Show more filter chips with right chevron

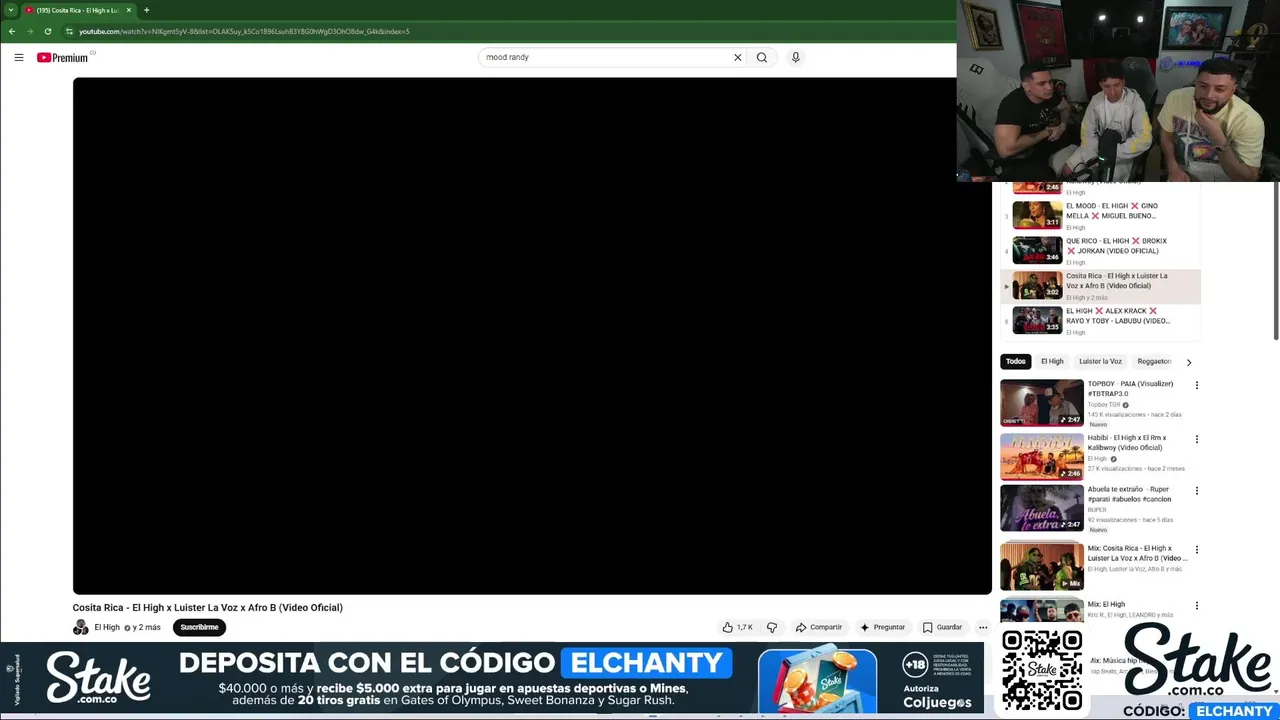(x=1189, y=362)
